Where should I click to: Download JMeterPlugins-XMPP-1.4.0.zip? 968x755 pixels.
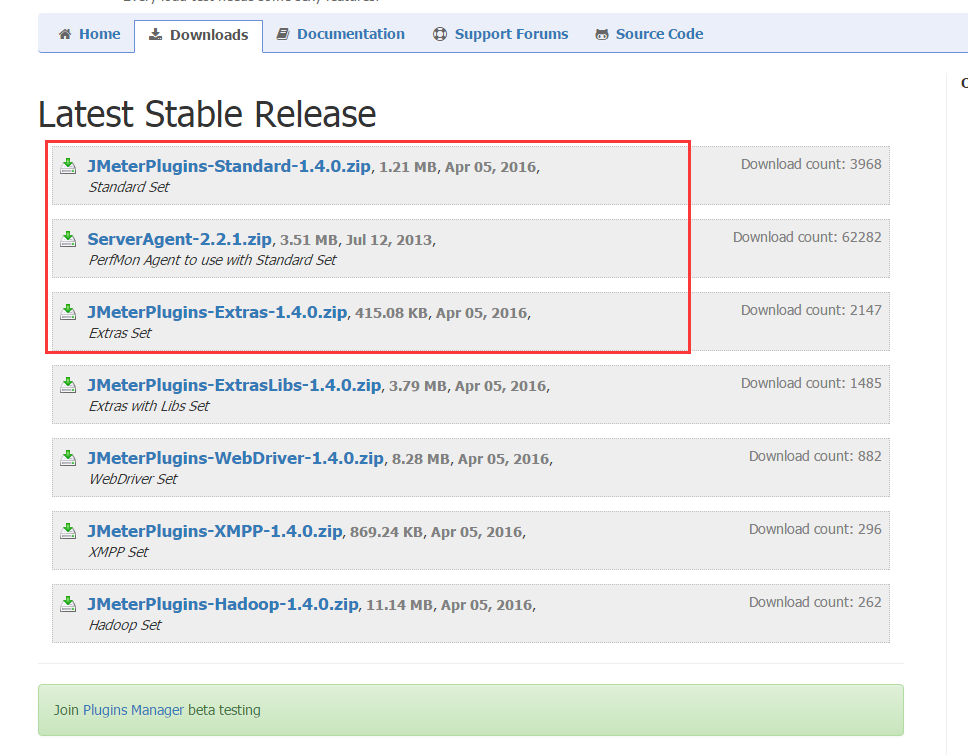(215, 531)
